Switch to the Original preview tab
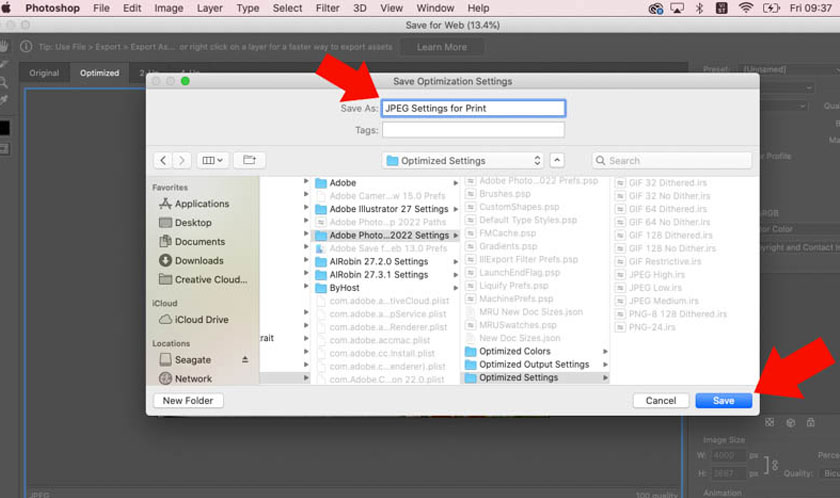The height and width of the screenshot is (498, 840). 44,73
